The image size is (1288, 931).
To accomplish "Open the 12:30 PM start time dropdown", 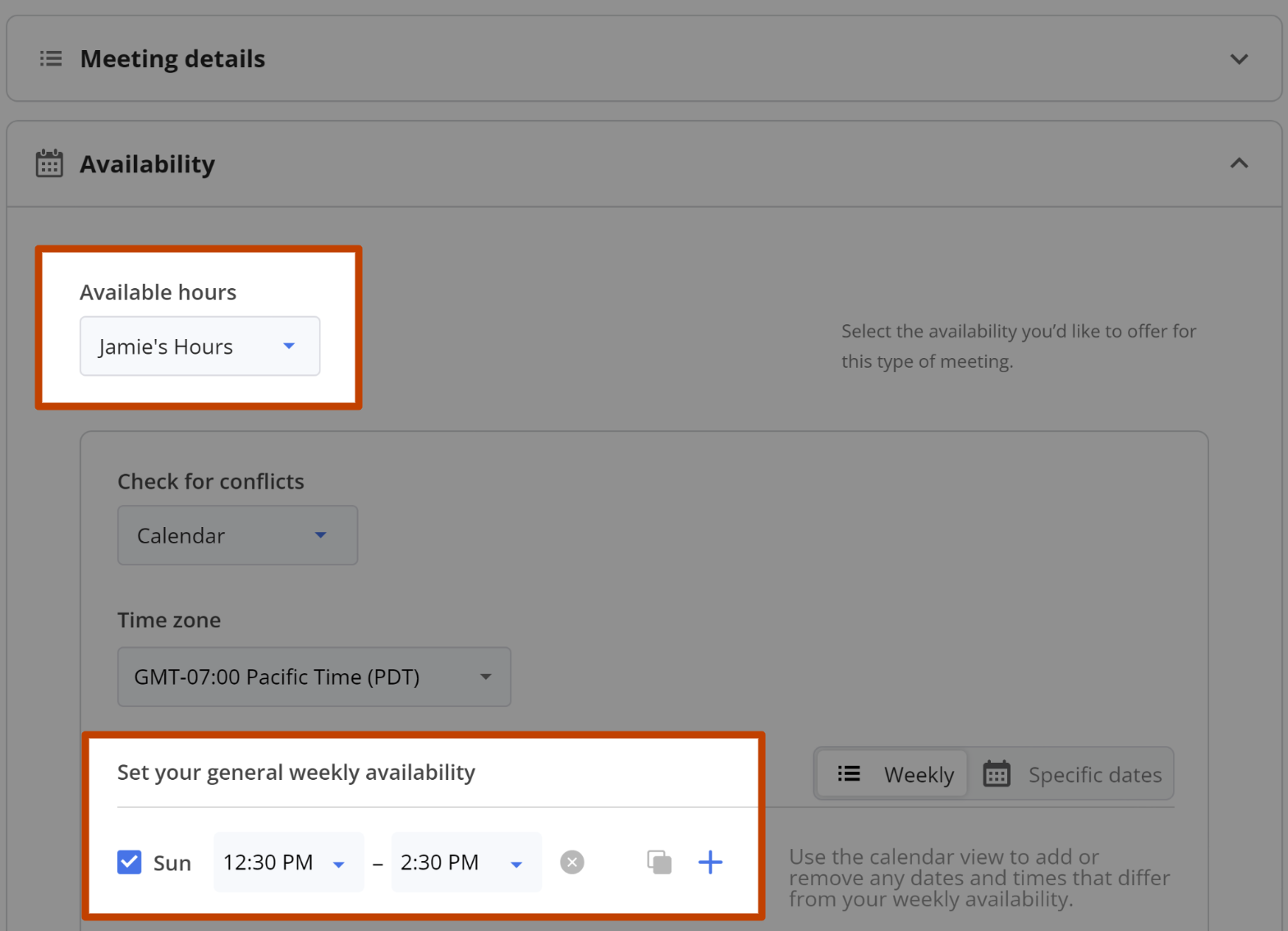I will point(288,862).
